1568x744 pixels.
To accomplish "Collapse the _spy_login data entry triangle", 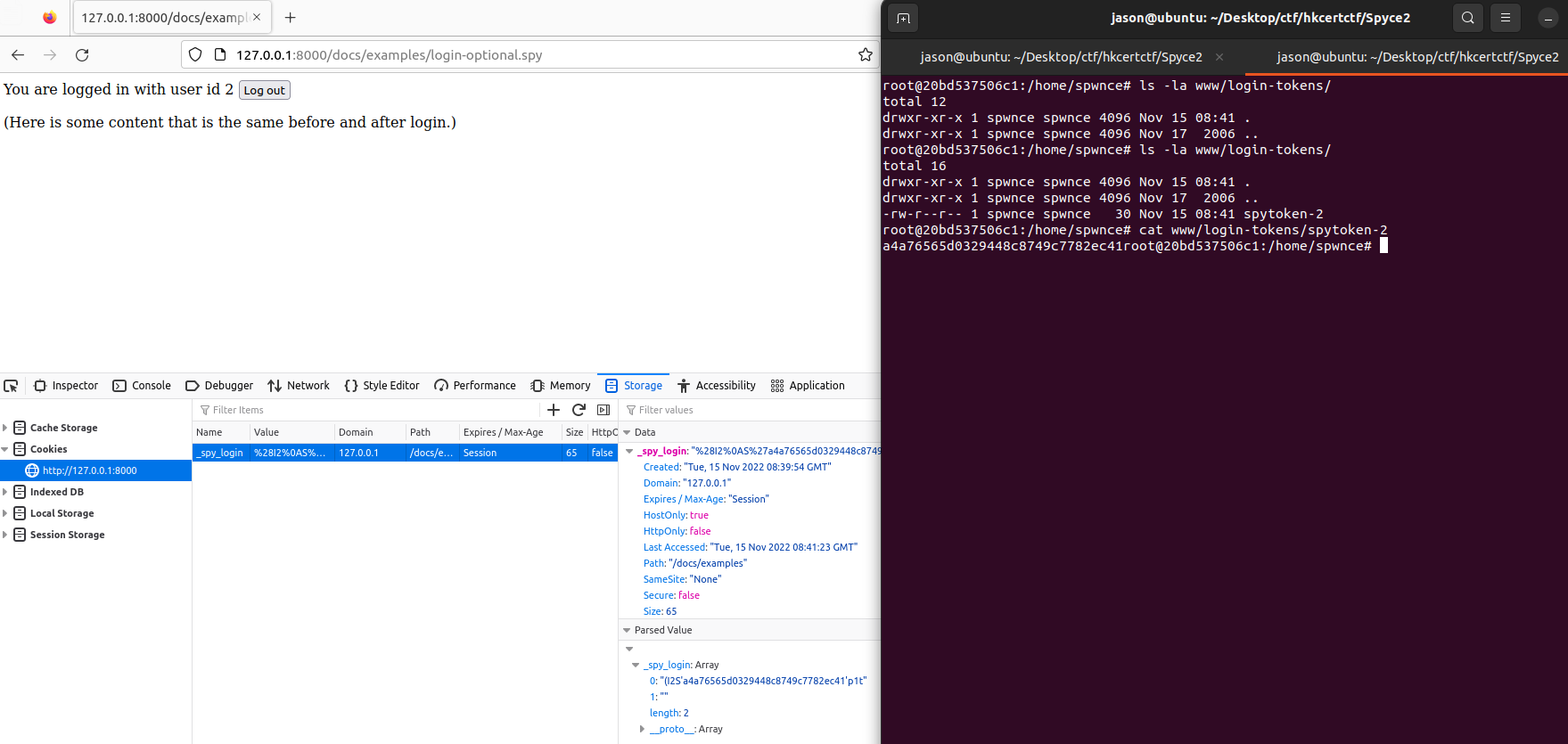I will point(629,451).
